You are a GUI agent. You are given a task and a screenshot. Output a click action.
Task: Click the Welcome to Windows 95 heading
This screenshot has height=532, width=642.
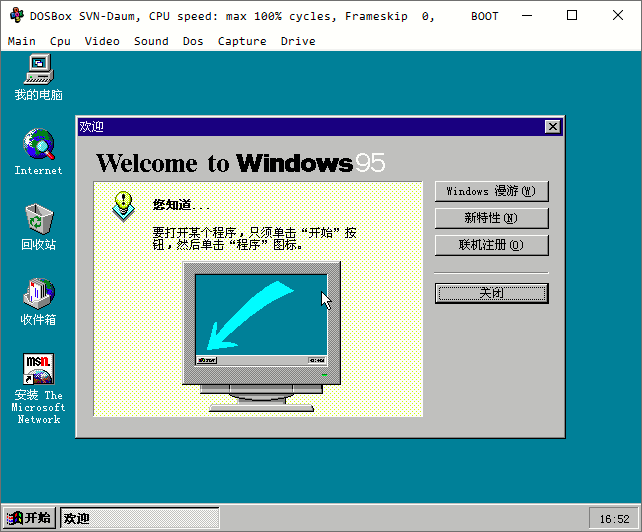tap(241, 163)
